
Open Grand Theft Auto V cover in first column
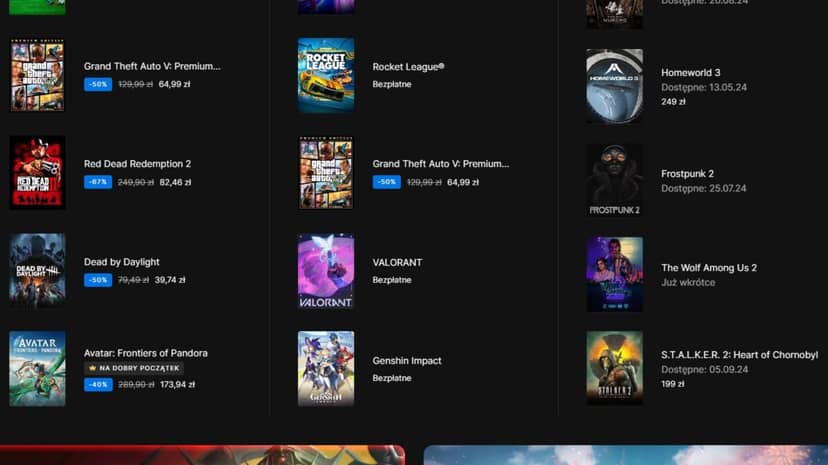click(x=37, y=75)
